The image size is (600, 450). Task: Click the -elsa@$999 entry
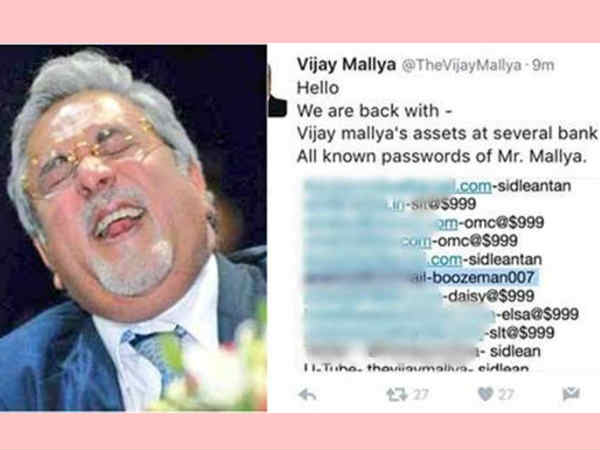tap(538, 315)
